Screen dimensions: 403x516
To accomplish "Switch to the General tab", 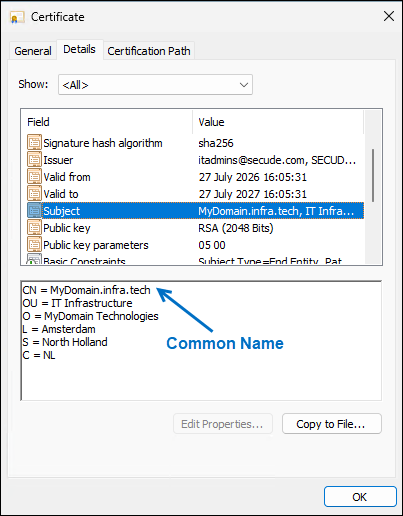I will (x=33, y=51).
